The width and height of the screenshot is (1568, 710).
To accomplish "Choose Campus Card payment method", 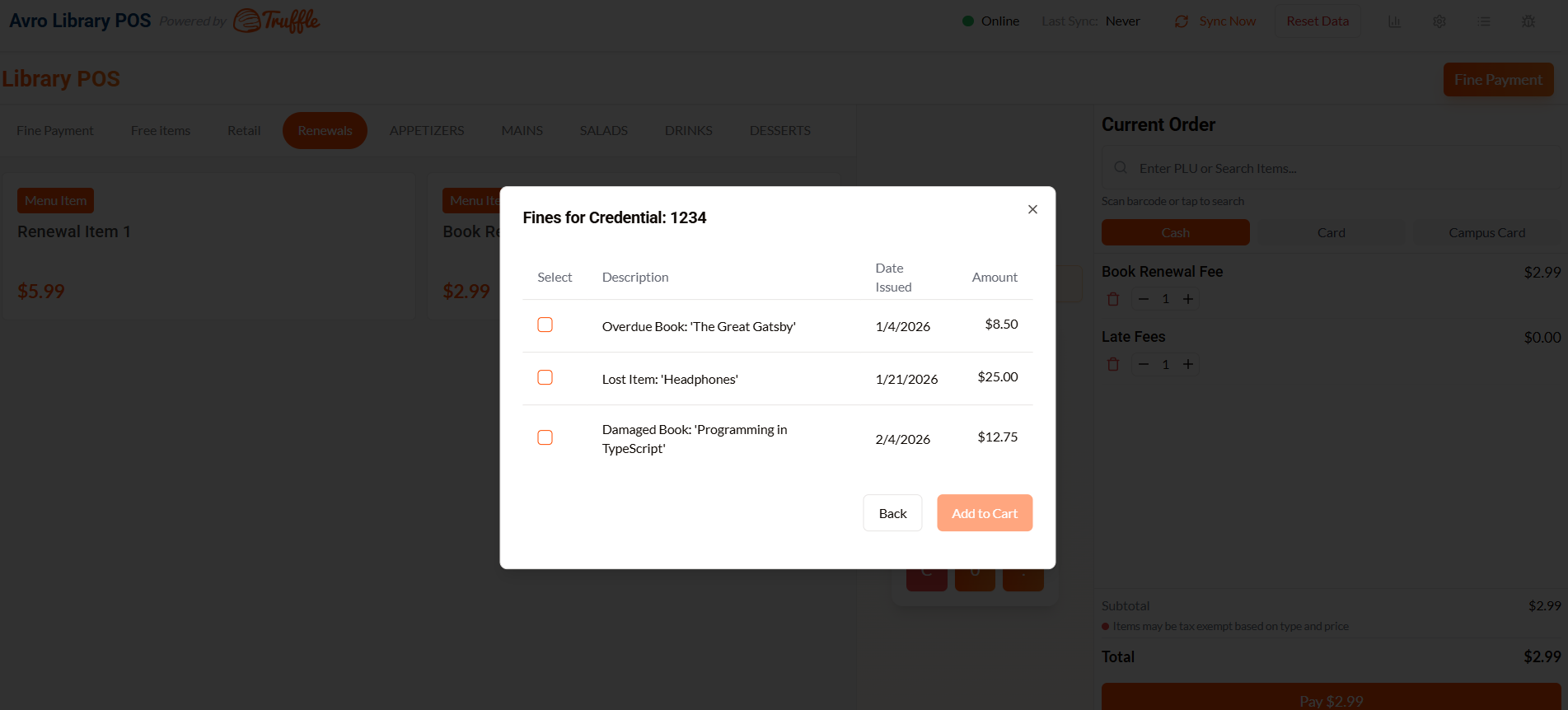I will click(1487, 232).
